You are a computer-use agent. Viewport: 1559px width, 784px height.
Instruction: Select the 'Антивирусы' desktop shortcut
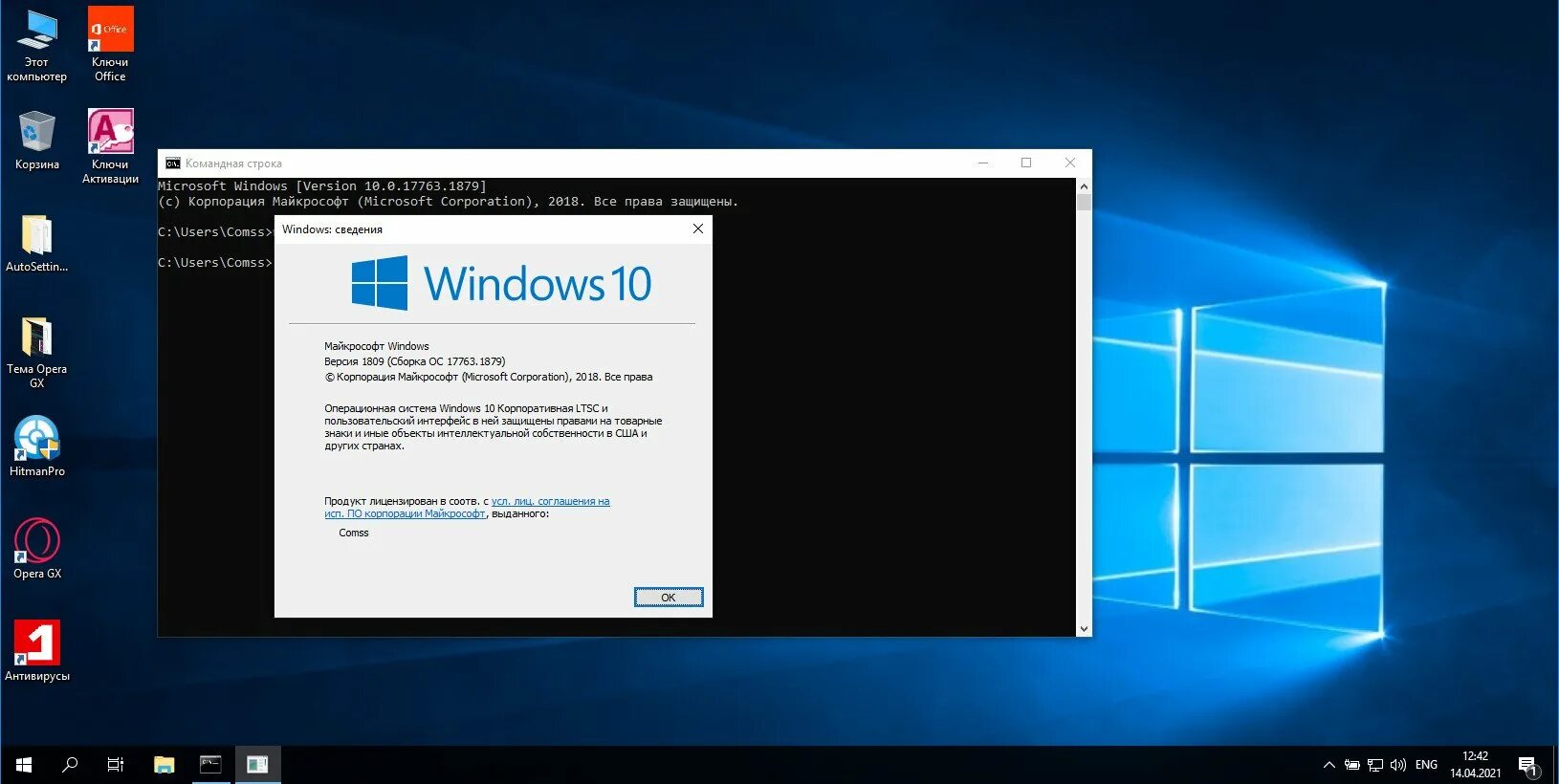36,651
